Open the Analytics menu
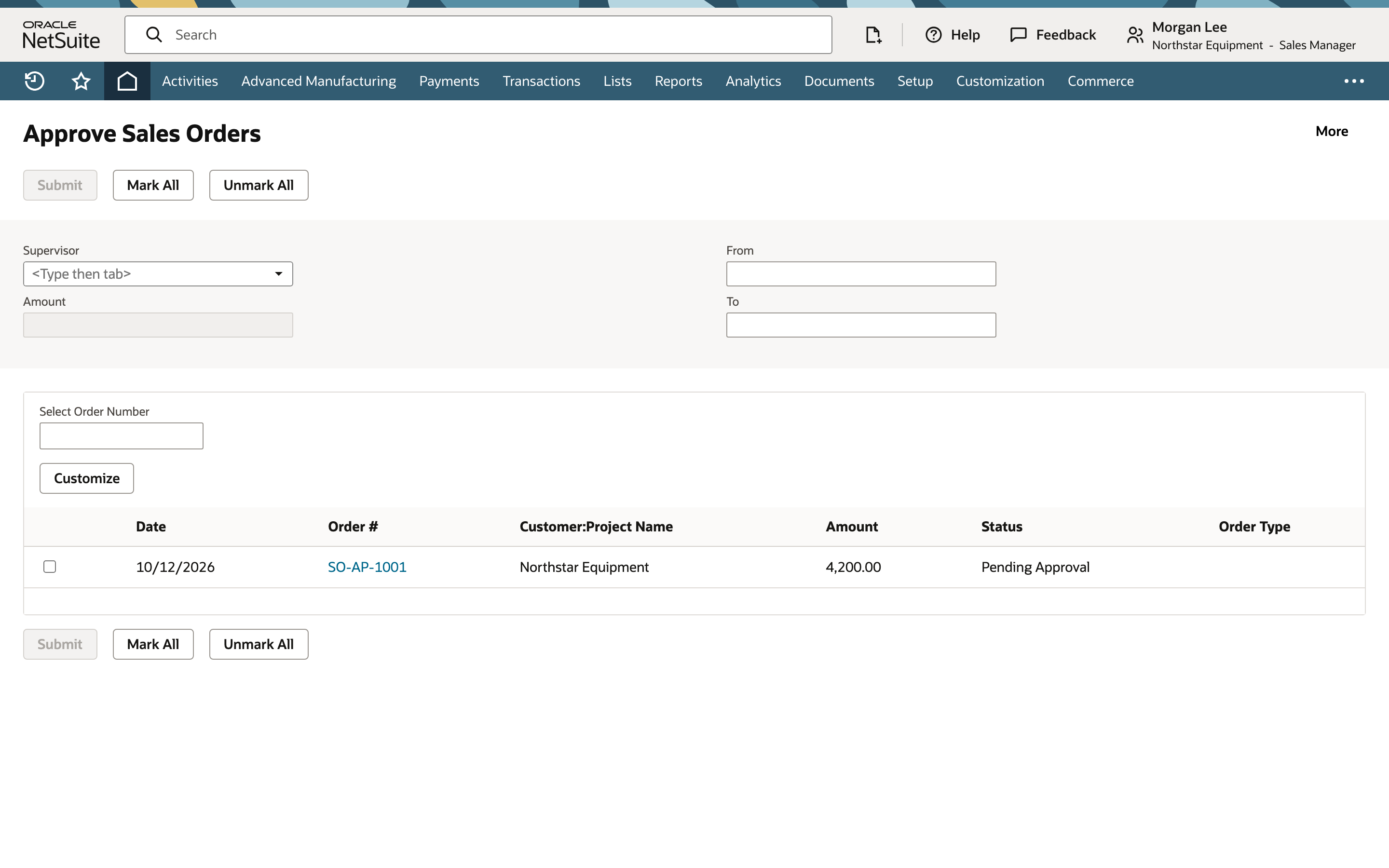The height and width of the screenshot is (868, 1389). click(753, 81)
